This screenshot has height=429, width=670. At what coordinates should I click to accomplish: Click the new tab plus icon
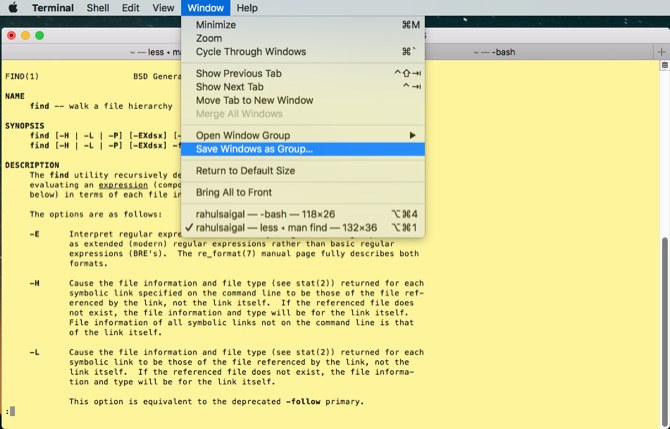pyautogui.click(x=660, y=51)
